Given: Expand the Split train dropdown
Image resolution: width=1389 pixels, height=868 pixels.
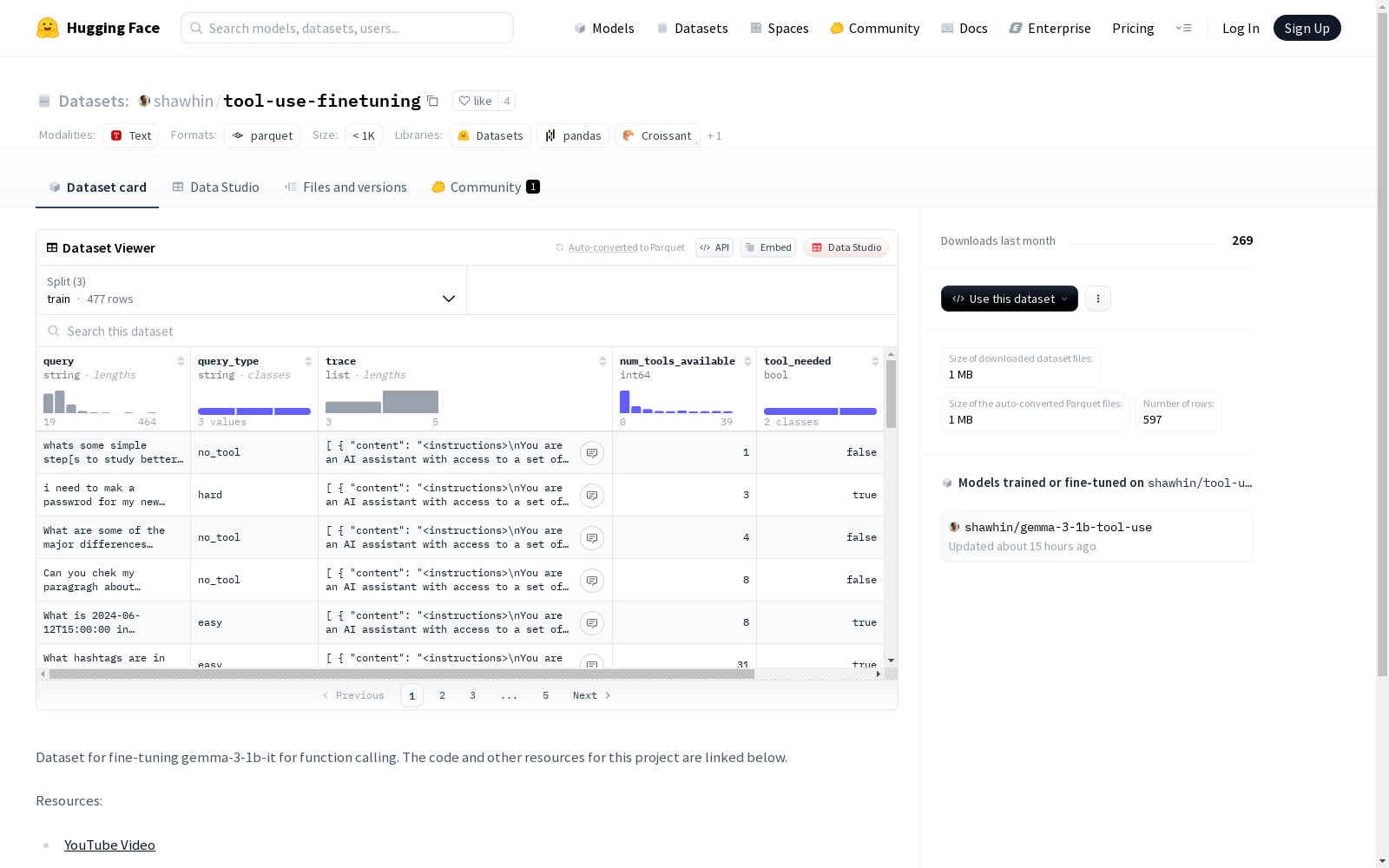Looking at the screenshot, I should (x=252, y=290).
